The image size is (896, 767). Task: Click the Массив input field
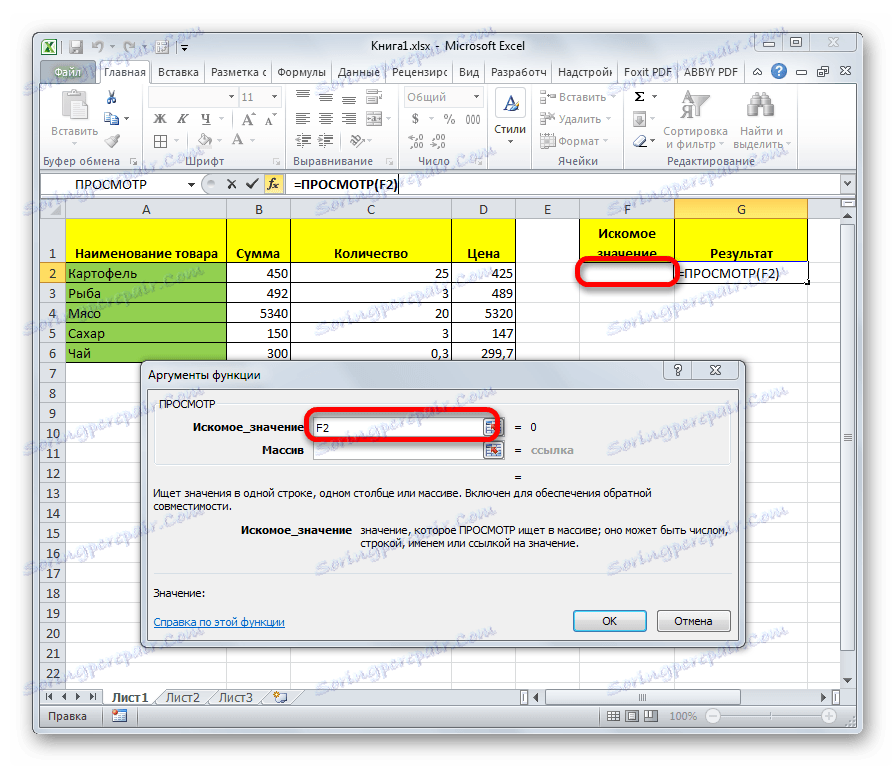(398, 450)
